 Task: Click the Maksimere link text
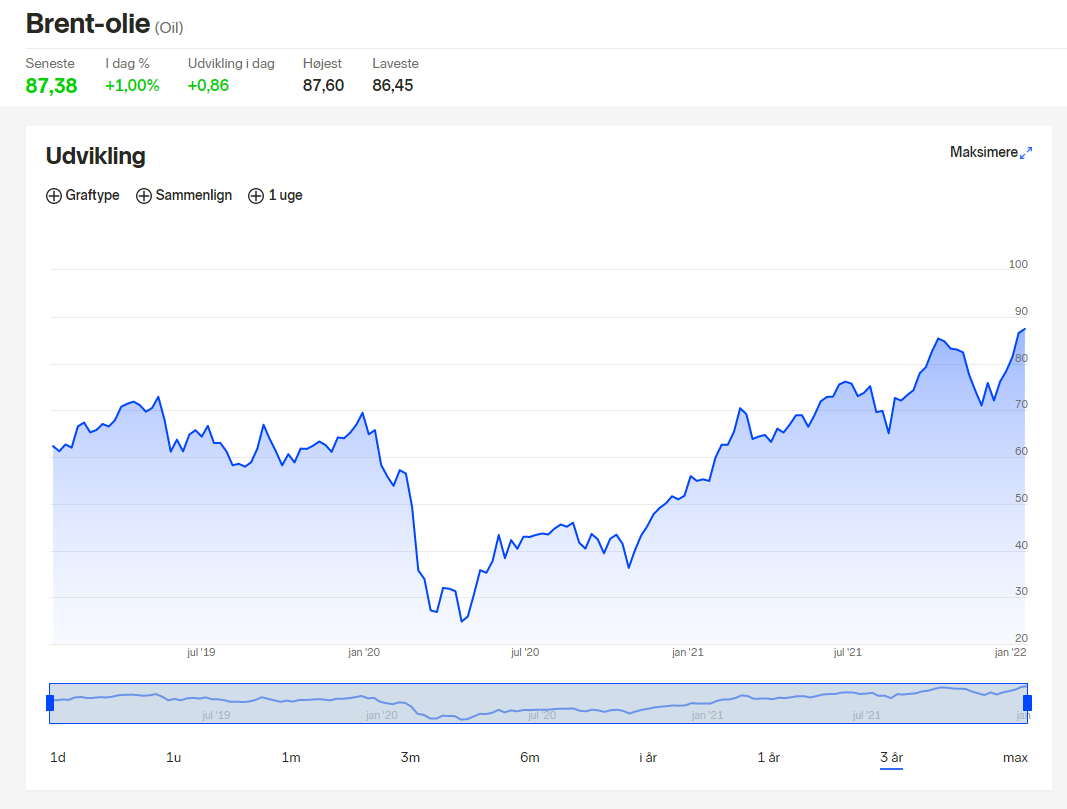983,152
